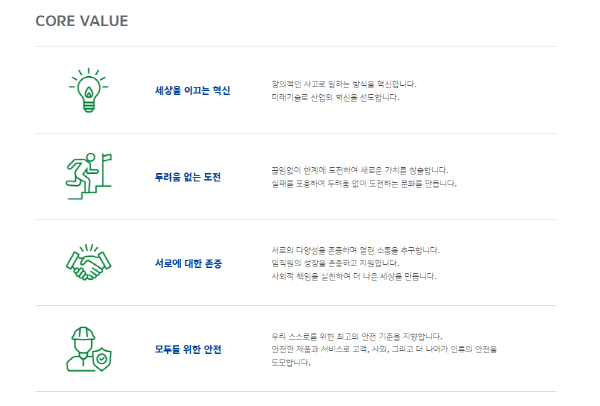Click the line starting '안전한 제품과 서비스로'
600x406 pixels.
point(384,349)
